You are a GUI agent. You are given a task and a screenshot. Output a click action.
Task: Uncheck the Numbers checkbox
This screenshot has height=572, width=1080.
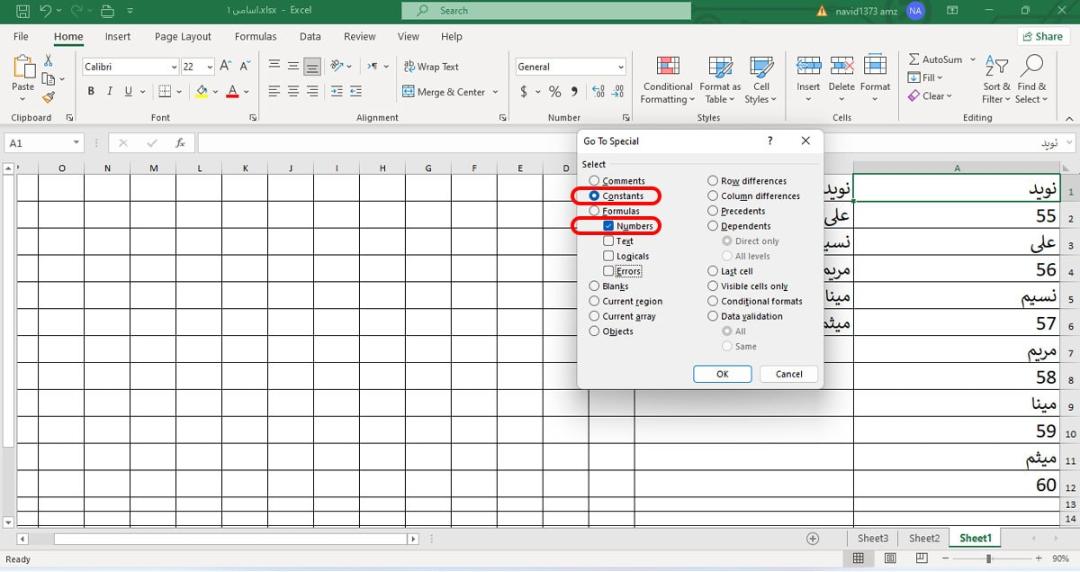point(608,226)
